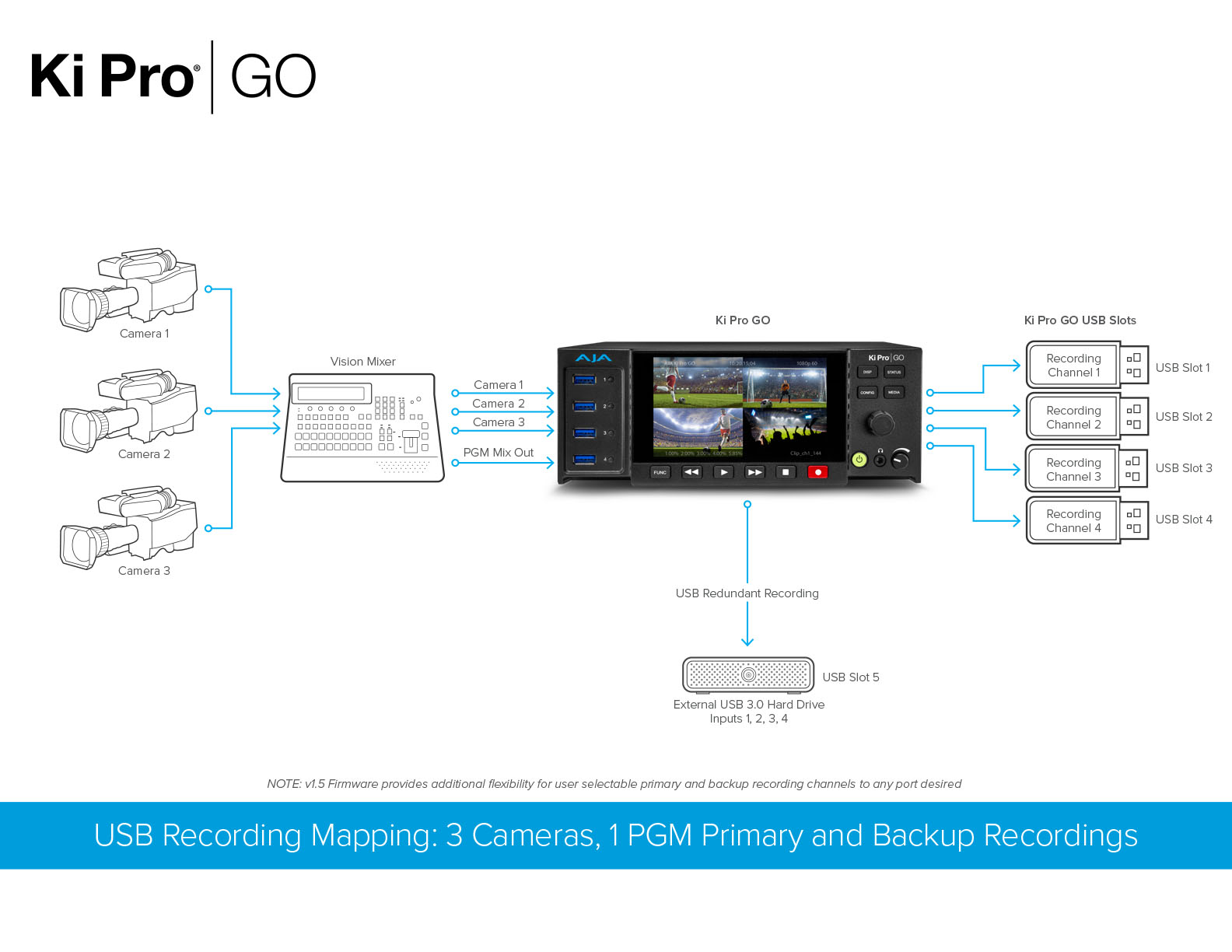Click the Ki Pro GO logo at top left
Screen dimensions: 1232x952
pyautogui.click(x=173, y=76)
